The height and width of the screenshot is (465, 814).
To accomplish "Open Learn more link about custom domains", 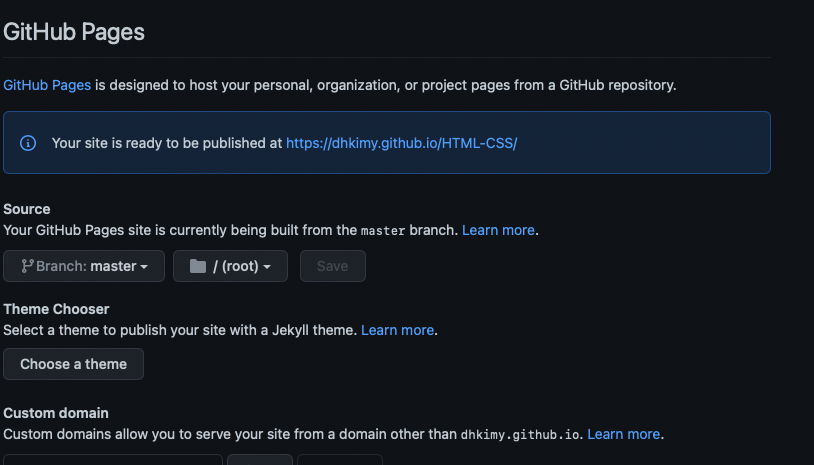I will coord(623,434).
